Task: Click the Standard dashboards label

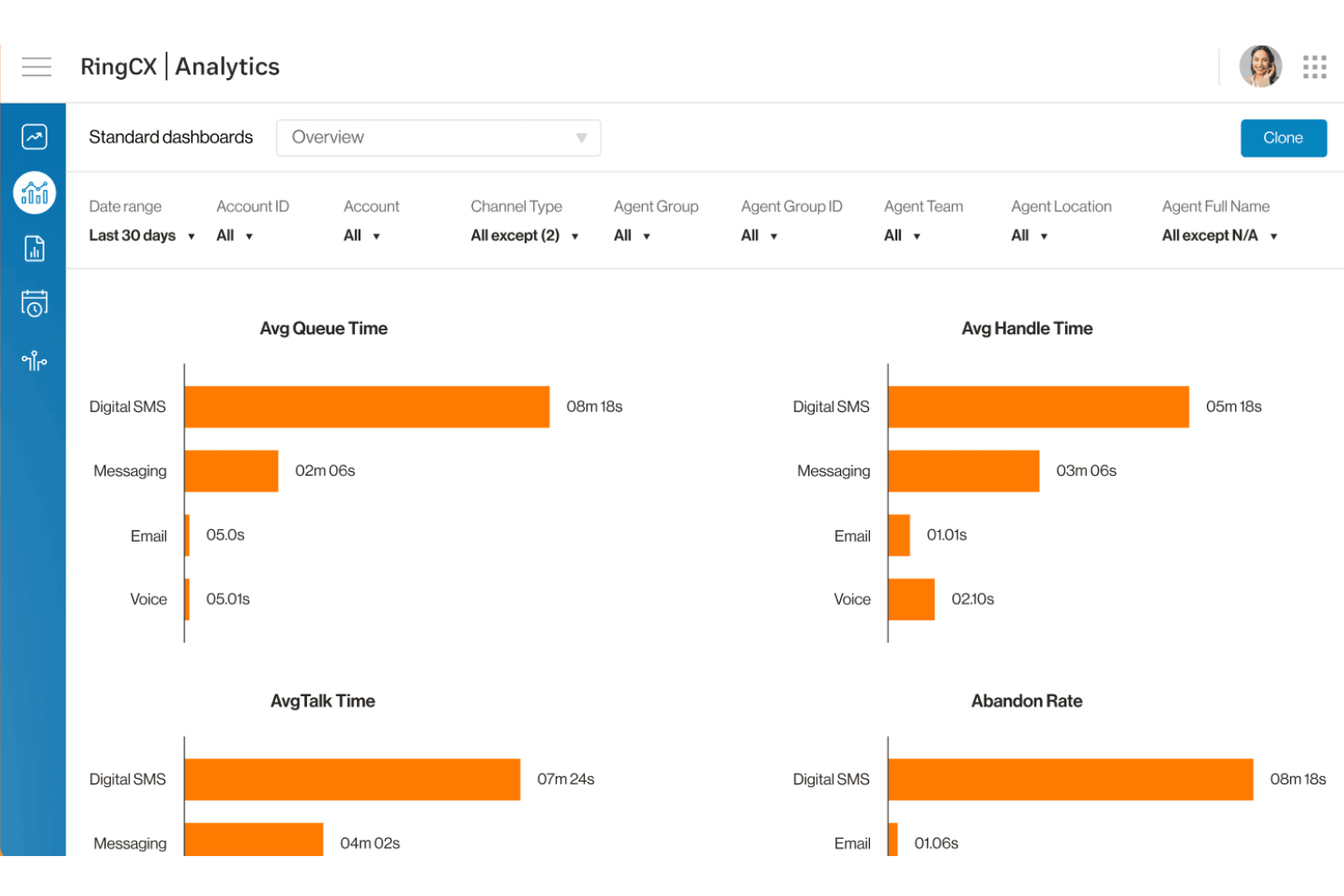Action: 171,137
